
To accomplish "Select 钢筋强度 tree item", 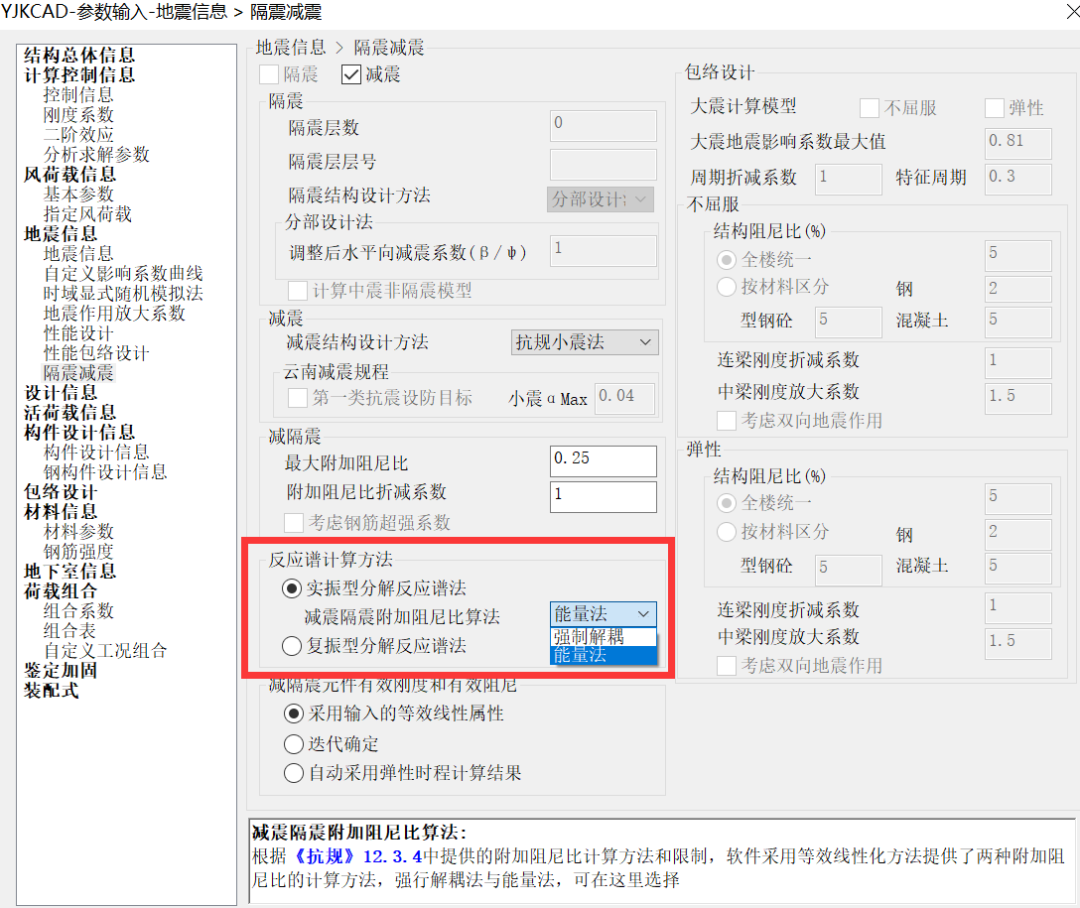I will pyautogui.click(x=79, y=553).
